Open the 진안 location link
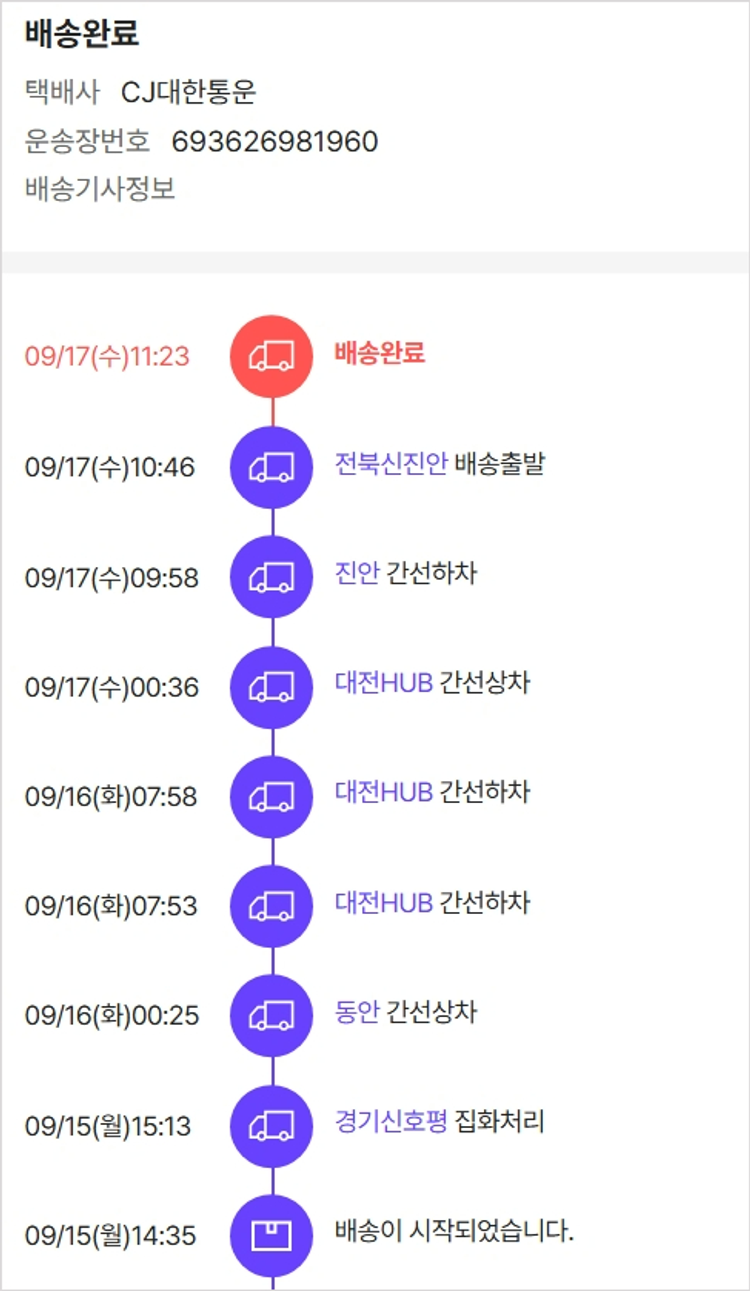Image resolution: width=750 pixels, height=1291 pixels. point(357,574)
